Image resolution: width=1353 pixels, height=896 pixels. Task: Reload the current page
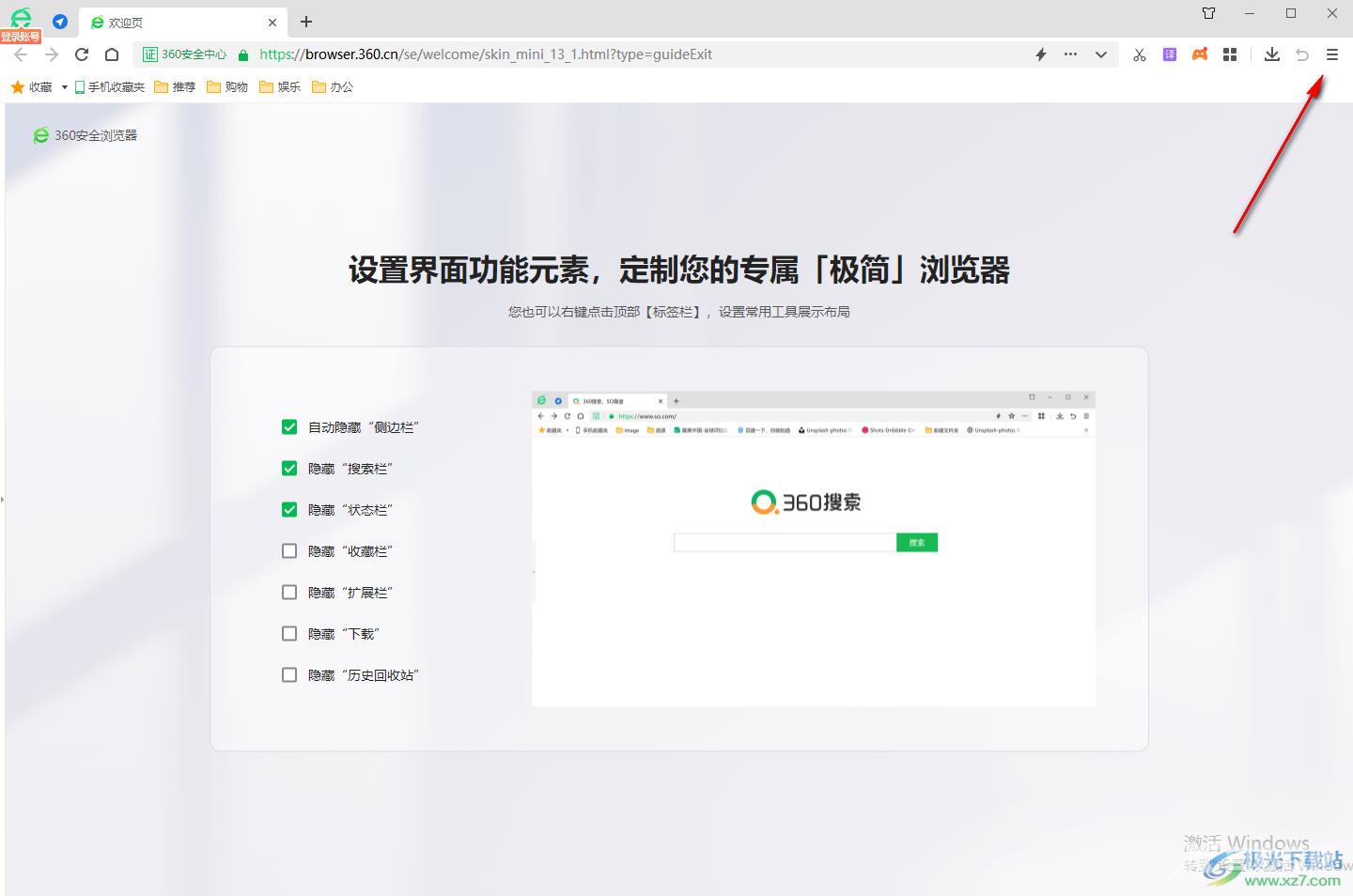click(x=82, y=54)
